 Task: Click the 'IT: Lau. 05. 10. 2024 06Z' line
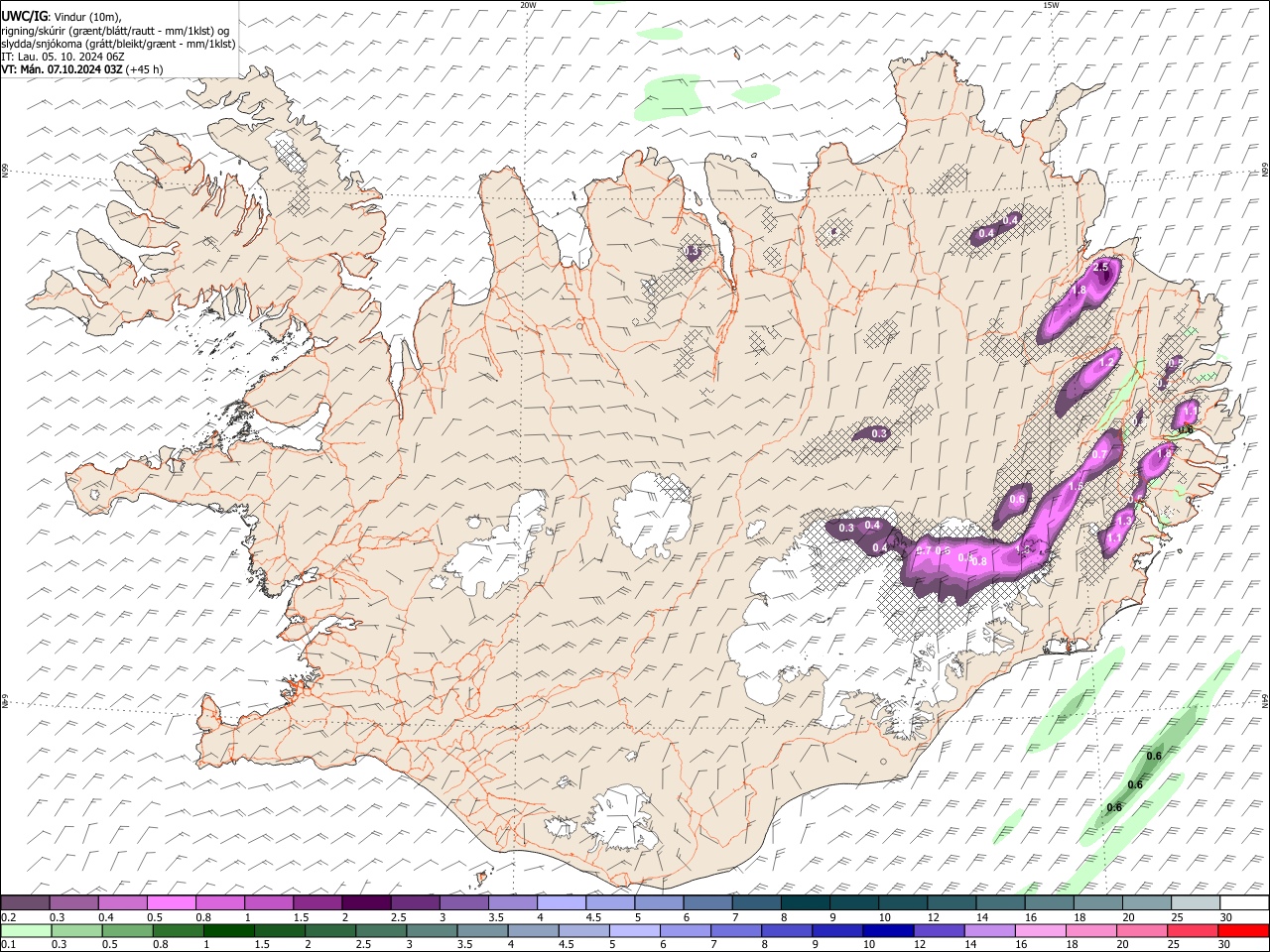(62, 57)
